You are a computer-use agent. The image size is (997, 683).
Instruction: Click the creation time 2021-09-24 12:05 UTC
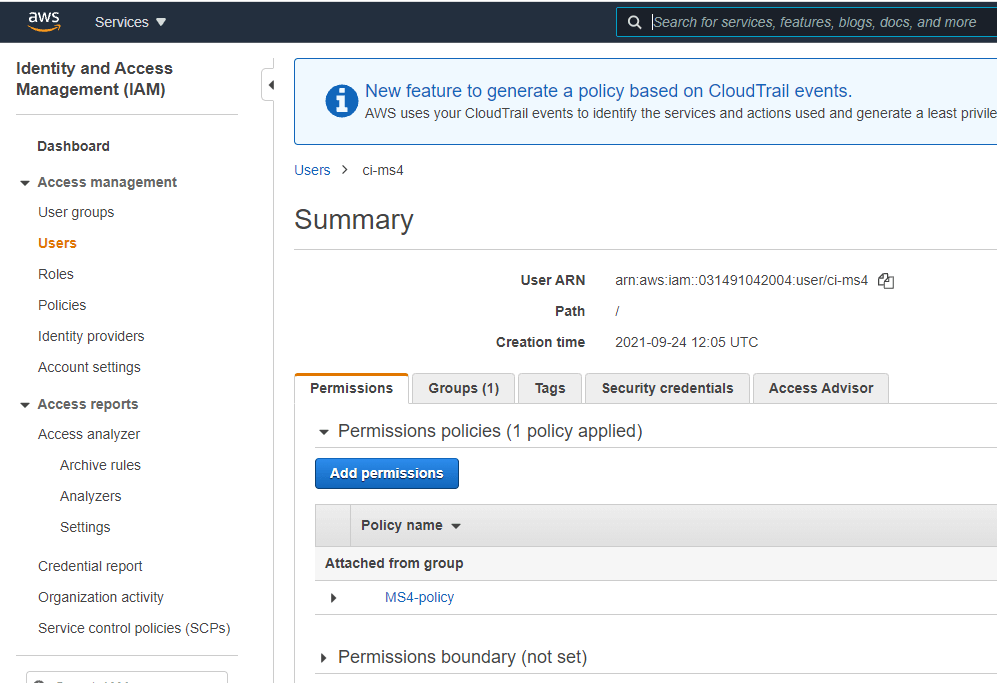[687, 343]
